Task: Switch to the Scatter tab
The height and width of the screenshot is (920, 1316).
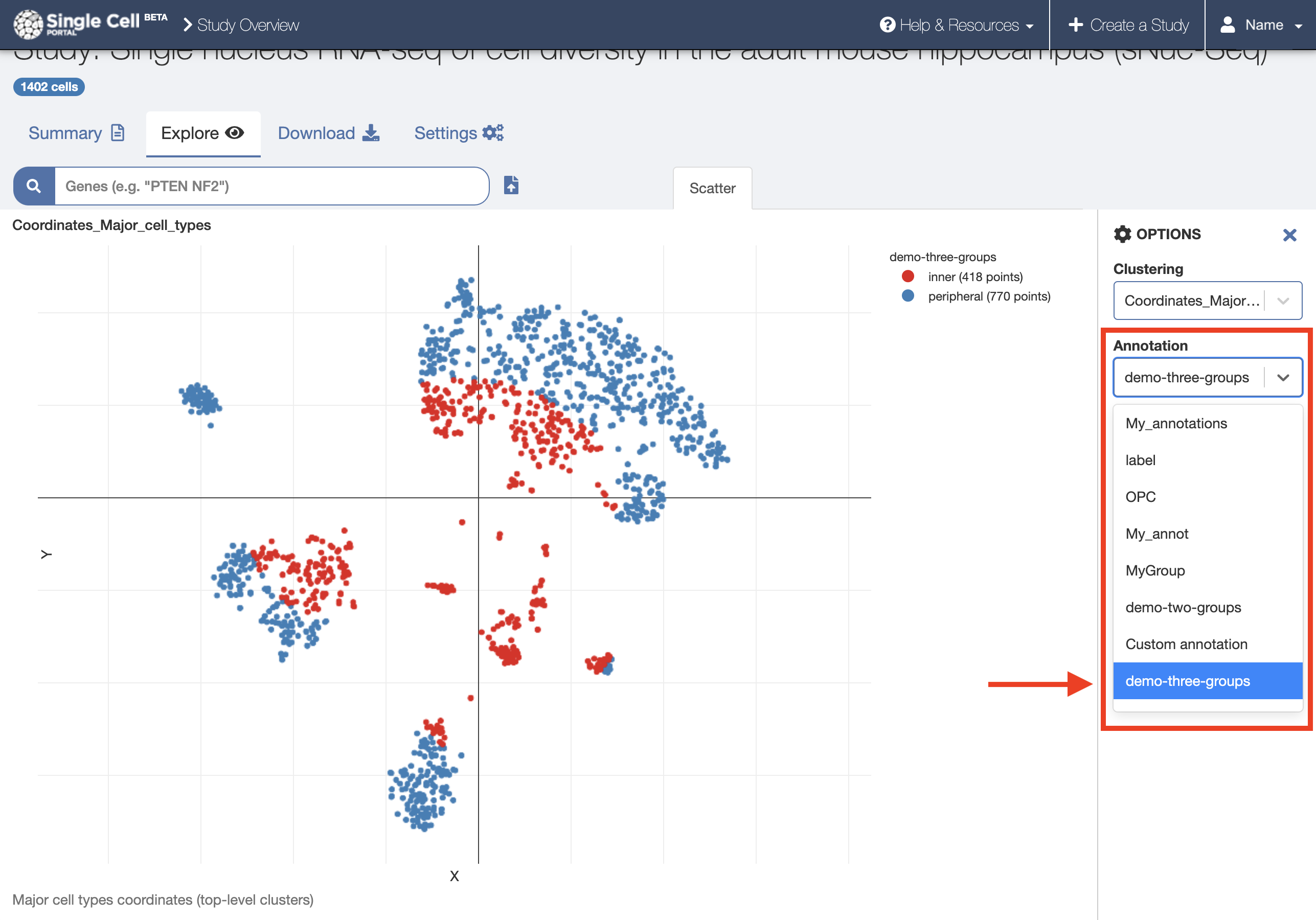Action: point(712,188)
